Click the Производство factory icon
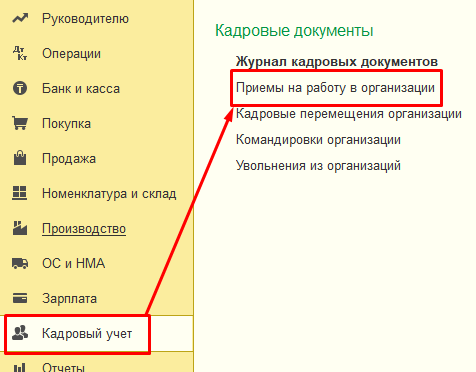This screenshot has width=476, height=372. [x=20, y=228]
